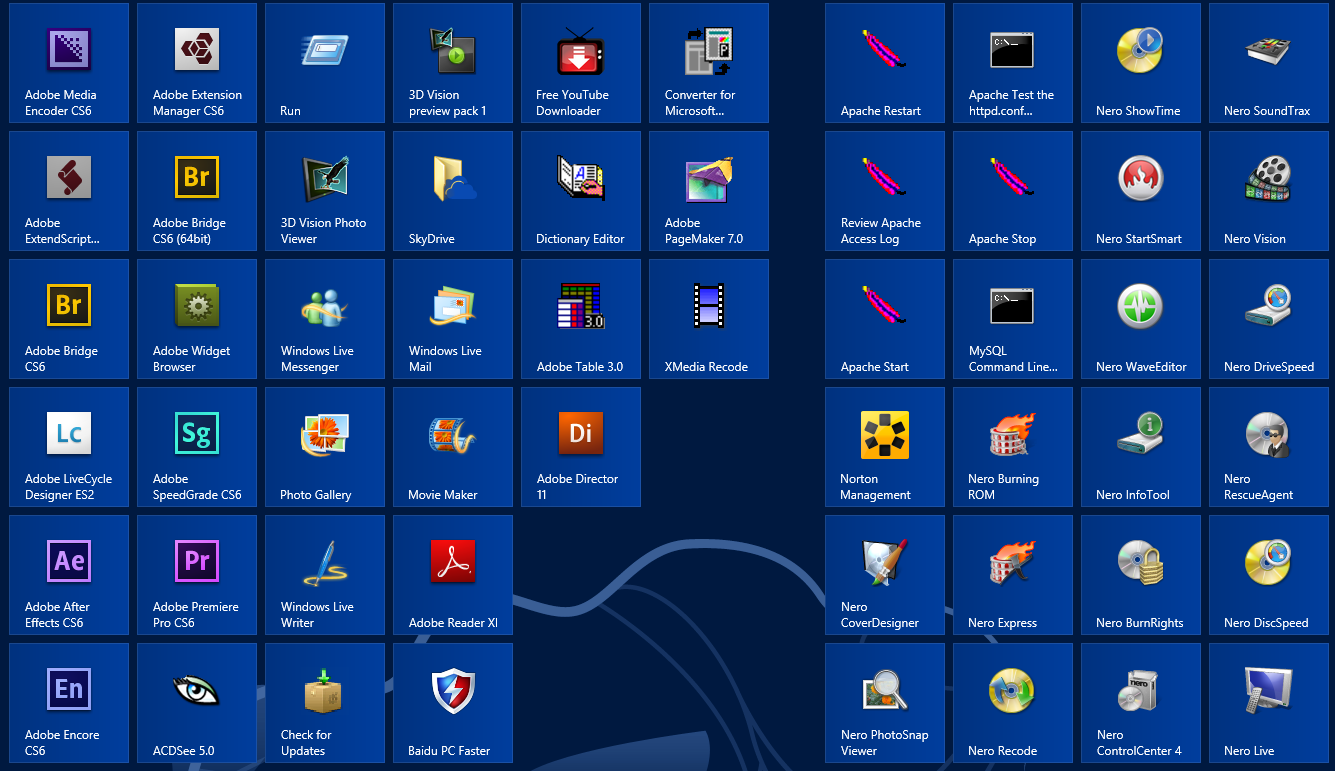Open Apache Test the httpd.conf tile
This screenshot has height=771, width=1335.
[x=1013, y=63]
